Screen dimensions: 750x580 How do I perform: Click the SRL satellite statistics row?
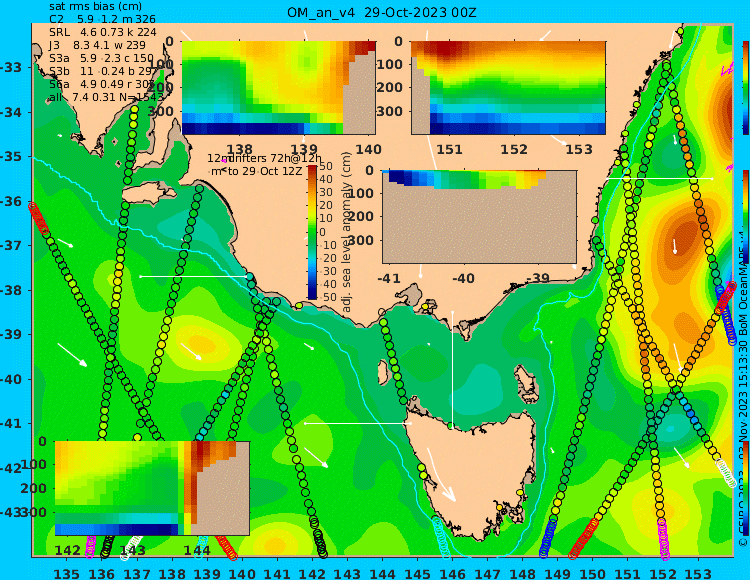click(103, 32)
